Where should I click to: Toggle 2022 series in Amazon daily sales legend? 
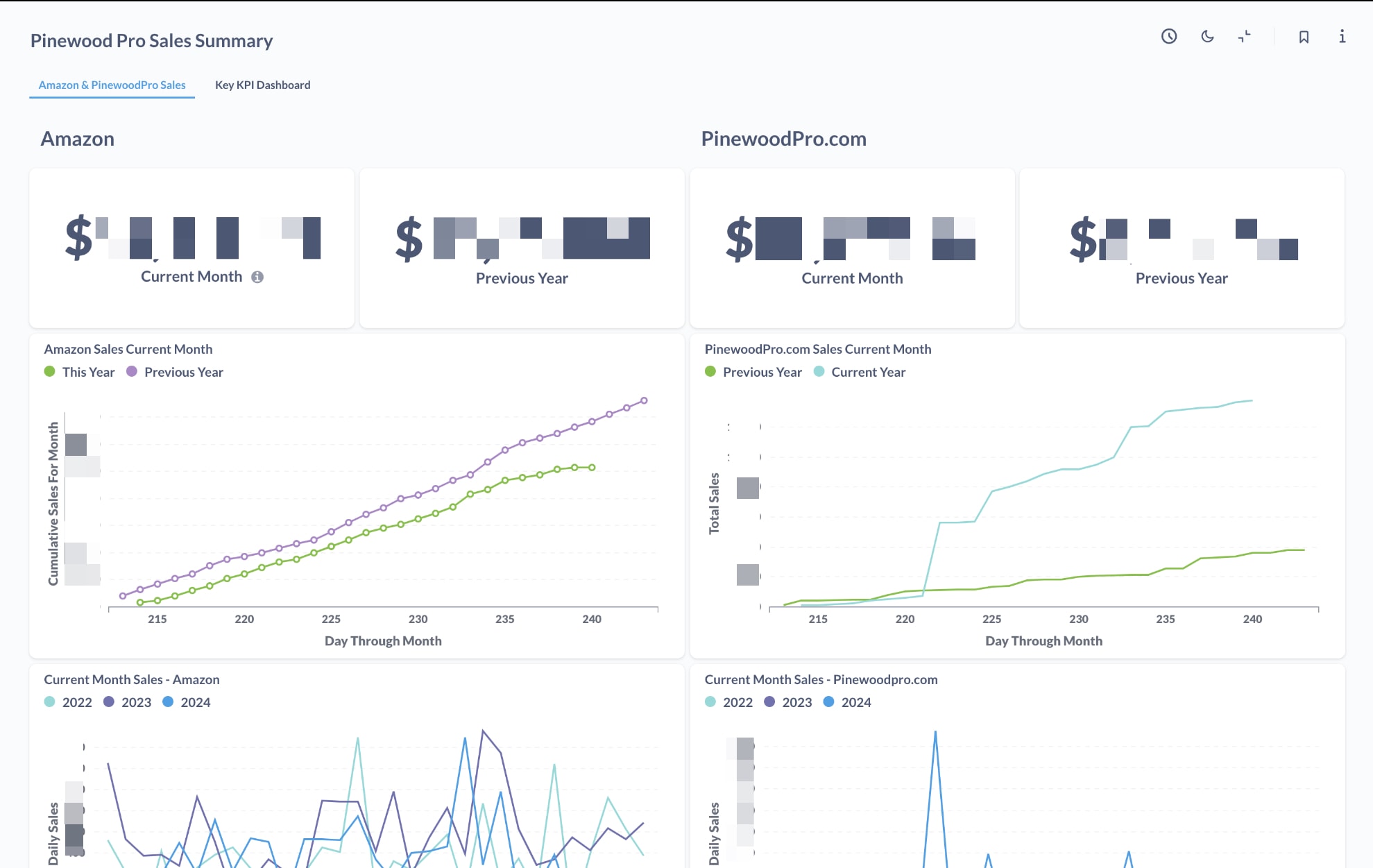(68, 702)
